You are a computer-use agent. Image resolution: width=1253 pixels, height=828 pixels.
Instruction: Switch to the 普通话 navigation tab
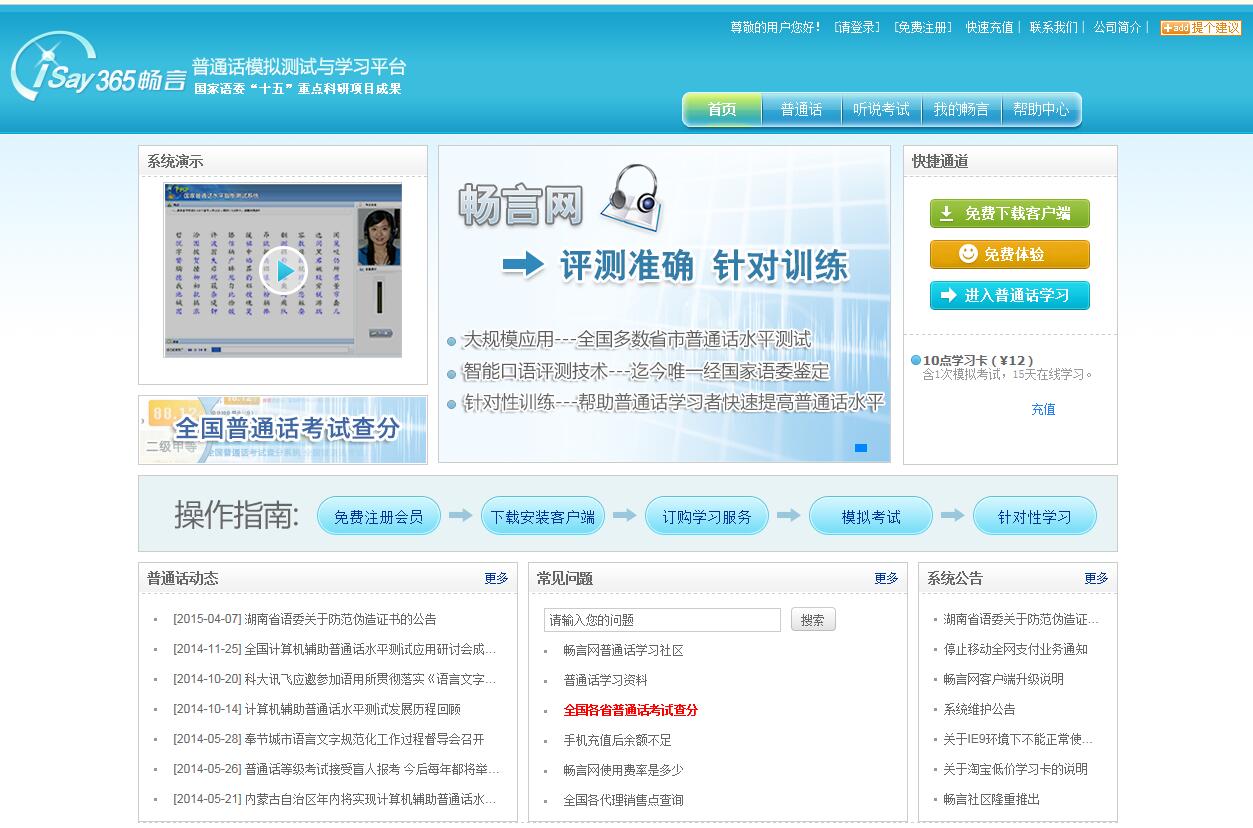click(x=801, y=110)
